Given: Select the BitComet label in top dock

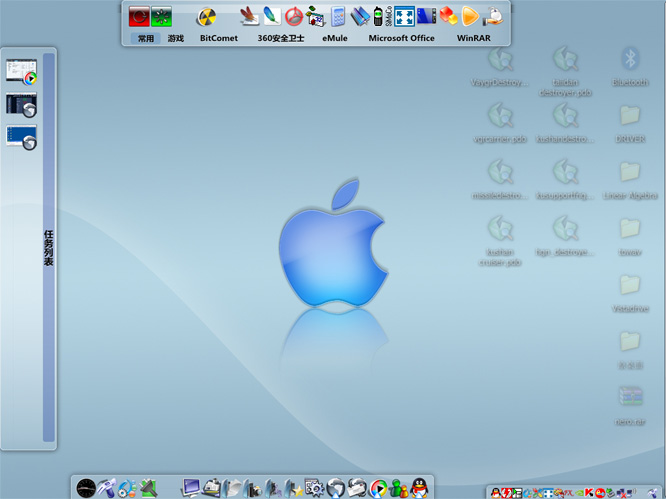Looking at the screenshot, I should click(x=219, y=38).
